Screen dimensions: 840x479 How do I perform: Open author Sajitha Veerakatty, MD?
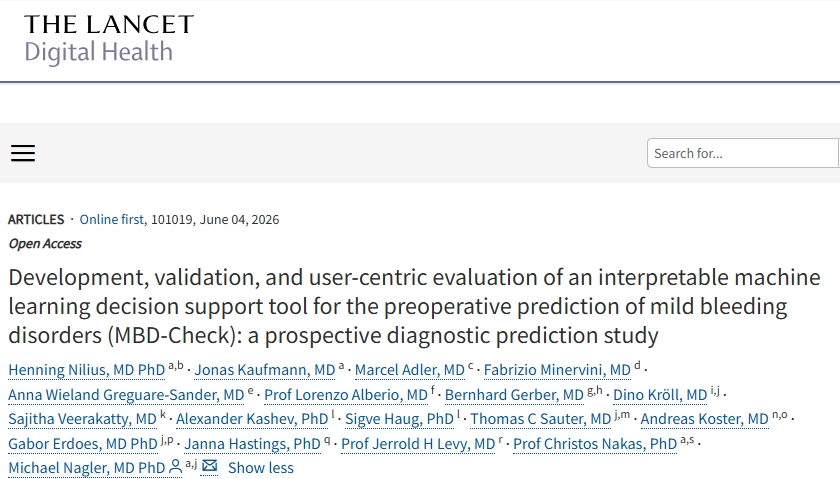tap(82, 419)
